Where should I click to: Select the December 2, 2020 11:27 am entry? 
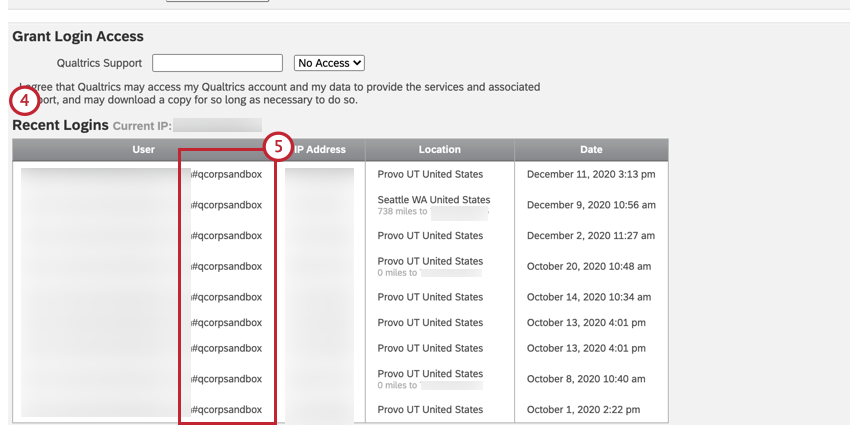click(x=590, y=236)
